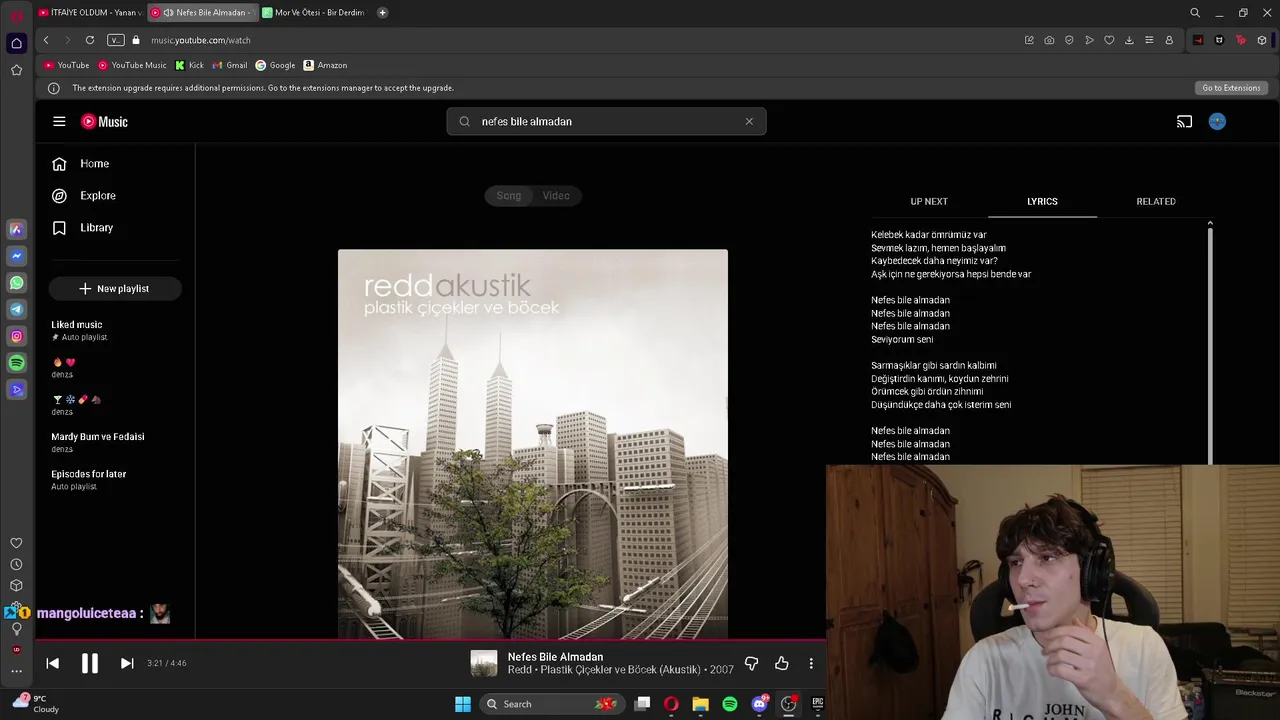The height and width of the screenshot is (720, 1280).
Task: Click the YouTube Music logo
Action: point(104,121)
